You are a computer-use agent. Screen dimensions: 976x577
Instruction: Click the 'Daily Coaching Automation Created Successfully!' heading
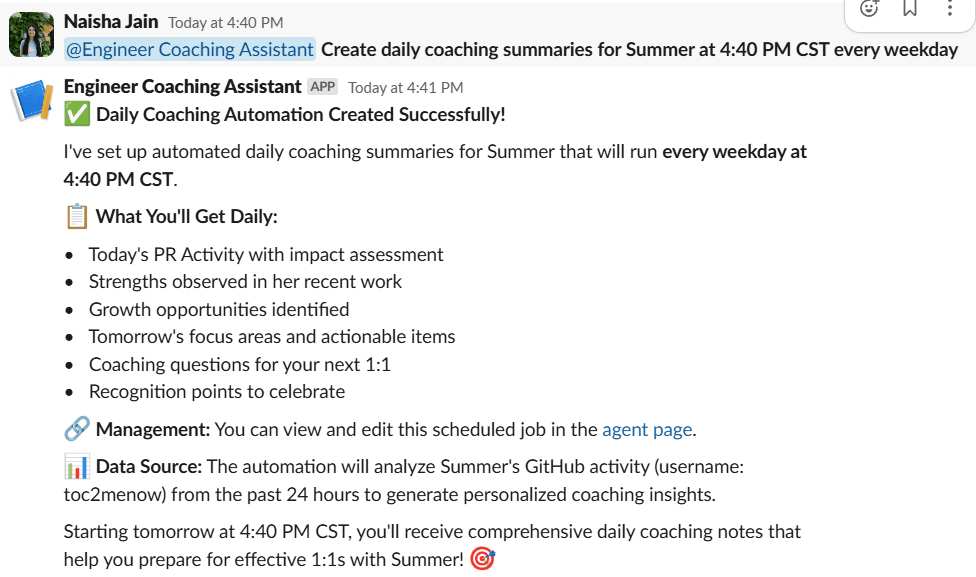pos(301,115)
